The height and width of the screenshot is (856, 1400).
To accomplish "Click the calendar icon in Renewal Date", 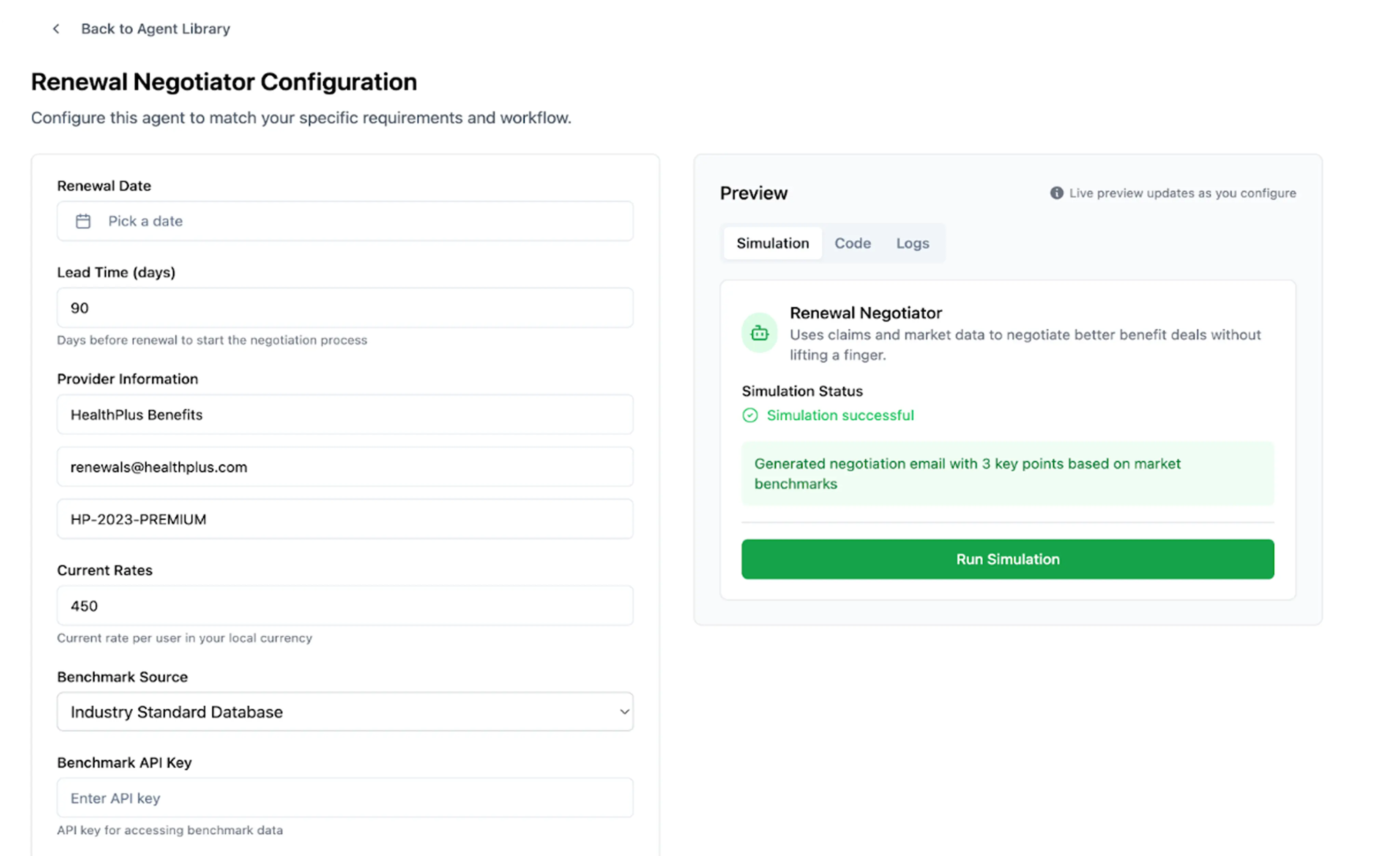I will [83, 221].
